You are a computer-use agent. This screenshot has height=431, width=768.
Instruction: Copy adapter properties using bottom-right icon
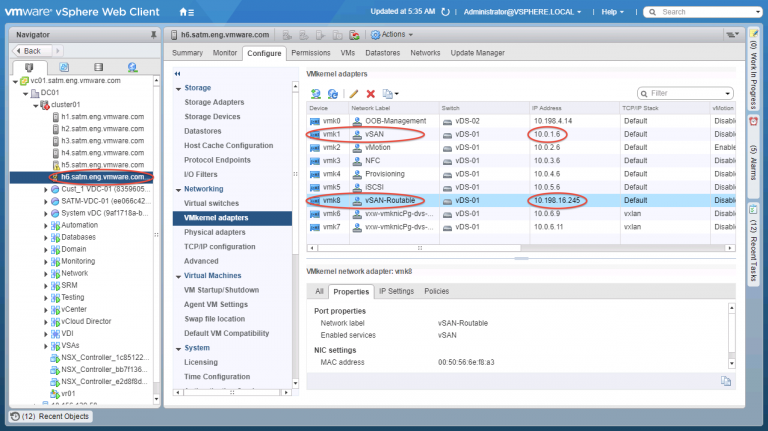click(x=726, y=381)
